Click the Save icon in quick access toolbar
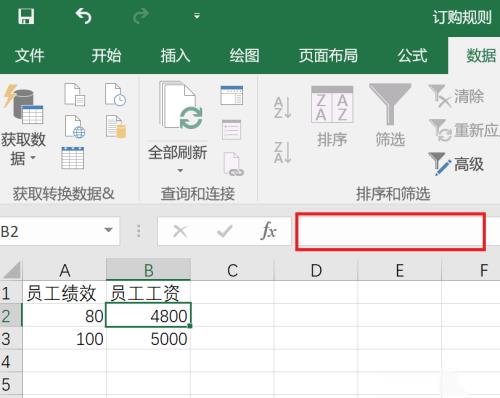The image size is (500, 398). [26, 16]
